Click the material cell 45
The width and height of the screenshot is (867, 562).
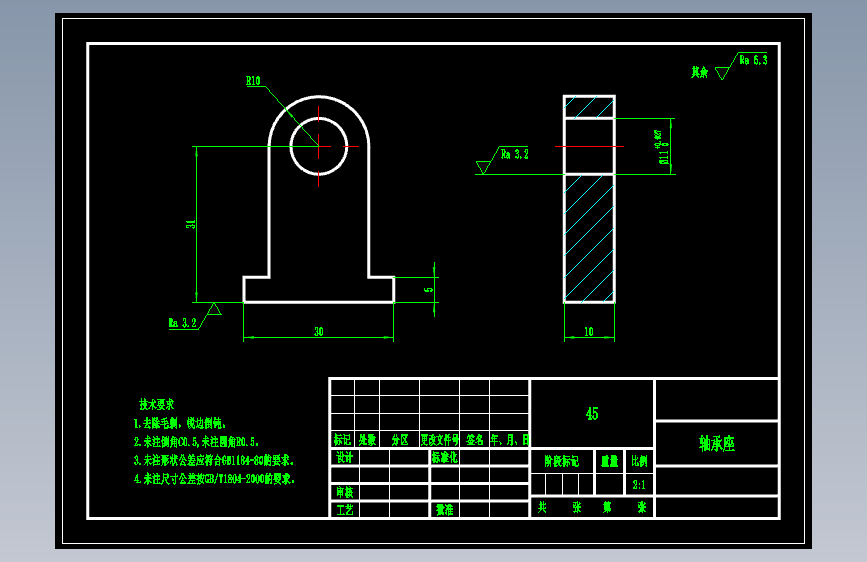592,414
